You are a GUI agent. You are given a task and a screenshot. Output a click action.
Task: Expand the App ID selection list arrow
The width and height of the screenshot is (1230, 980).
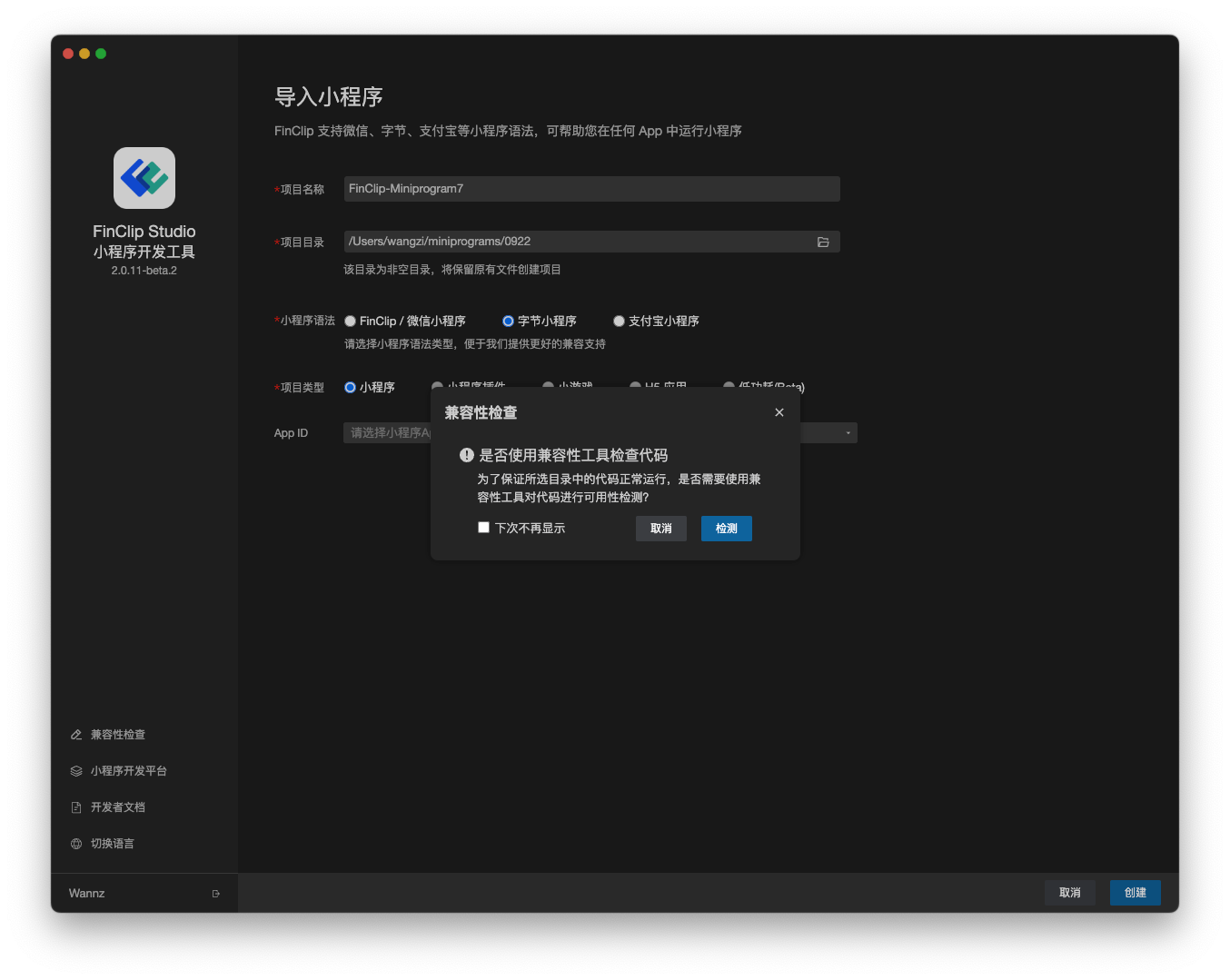point(847,432)
